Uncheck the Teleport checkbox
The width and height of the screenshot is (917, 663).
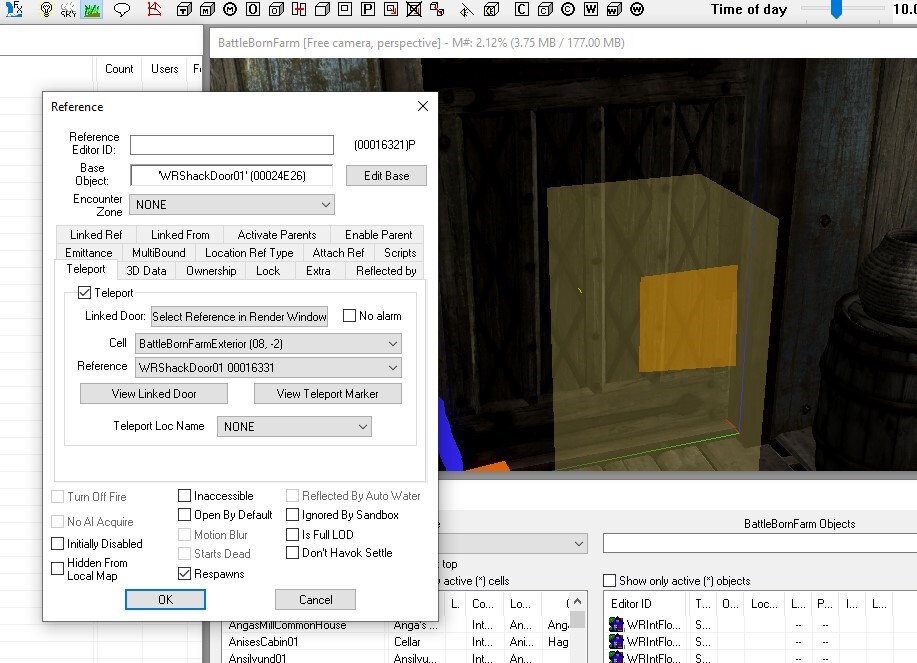coord(85,292)
